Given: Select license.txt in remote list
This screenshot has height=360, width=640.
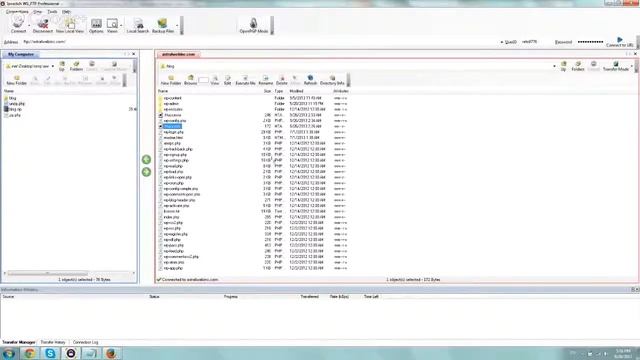Looking at the screenshot, I should [x=171, y=211].
